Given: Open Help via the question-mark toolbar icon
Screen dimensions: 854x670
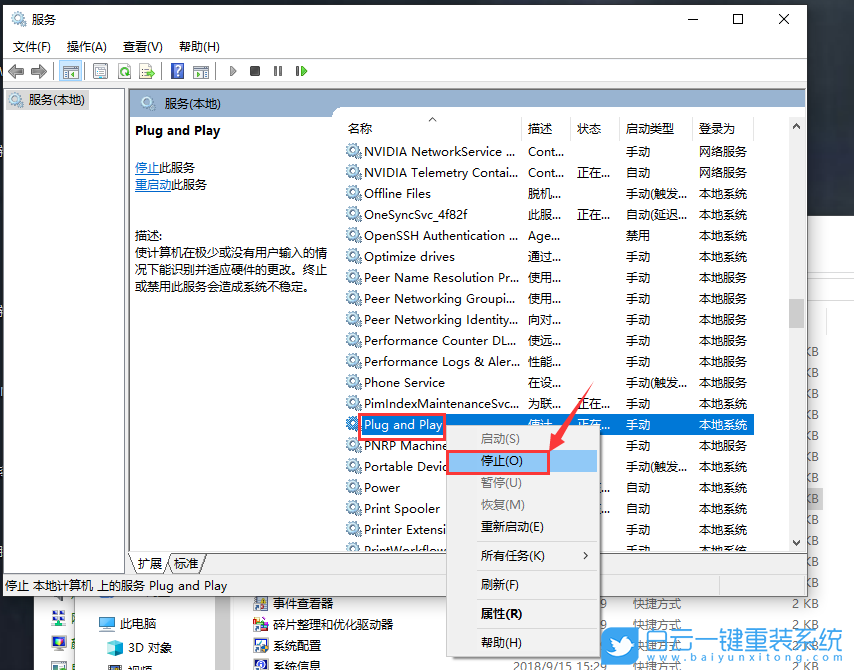Looking at the screenshot, I should pos(177,71).
